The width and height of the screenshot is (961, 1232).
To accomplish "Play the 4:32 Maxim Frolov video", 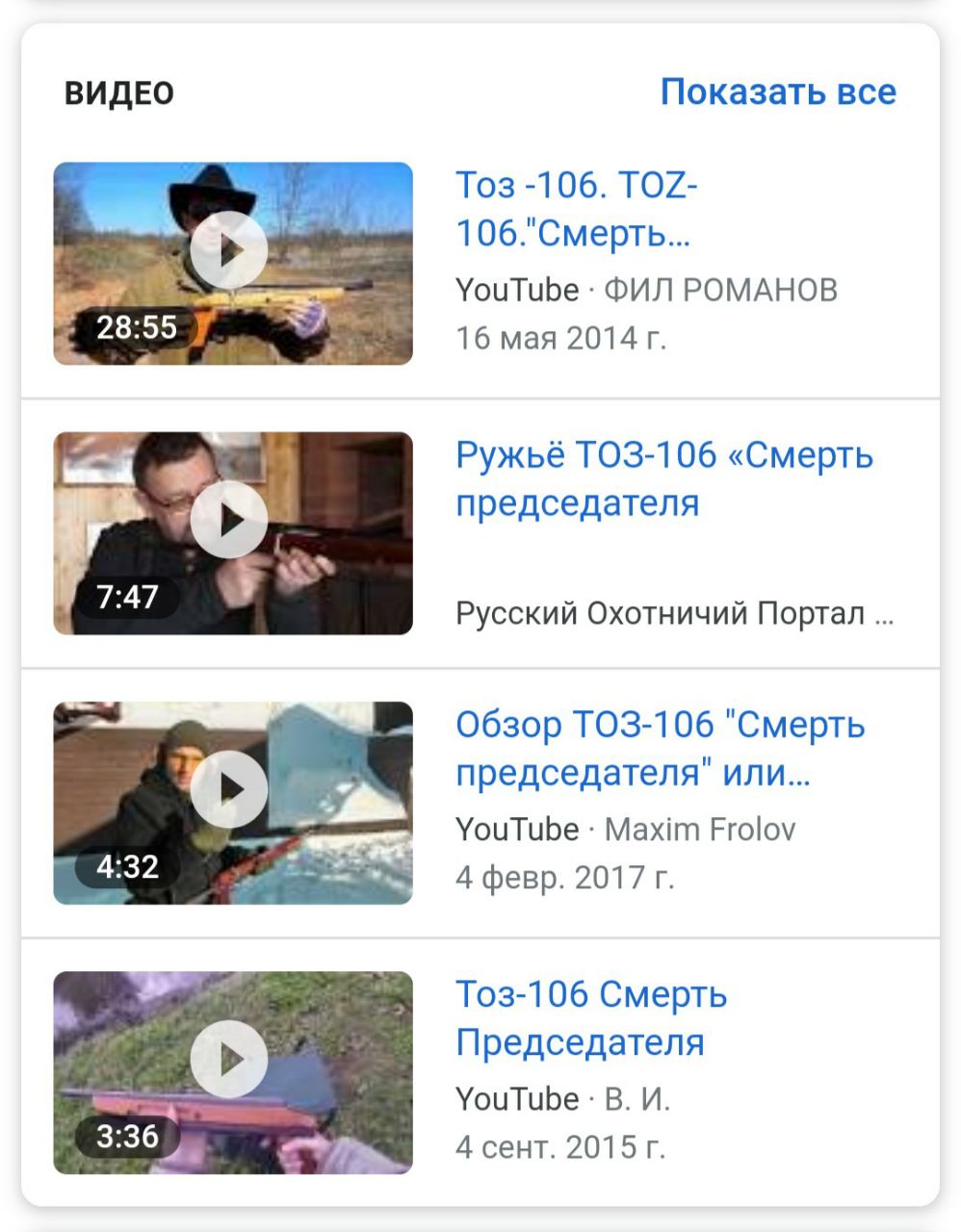I will pos(229,789).
